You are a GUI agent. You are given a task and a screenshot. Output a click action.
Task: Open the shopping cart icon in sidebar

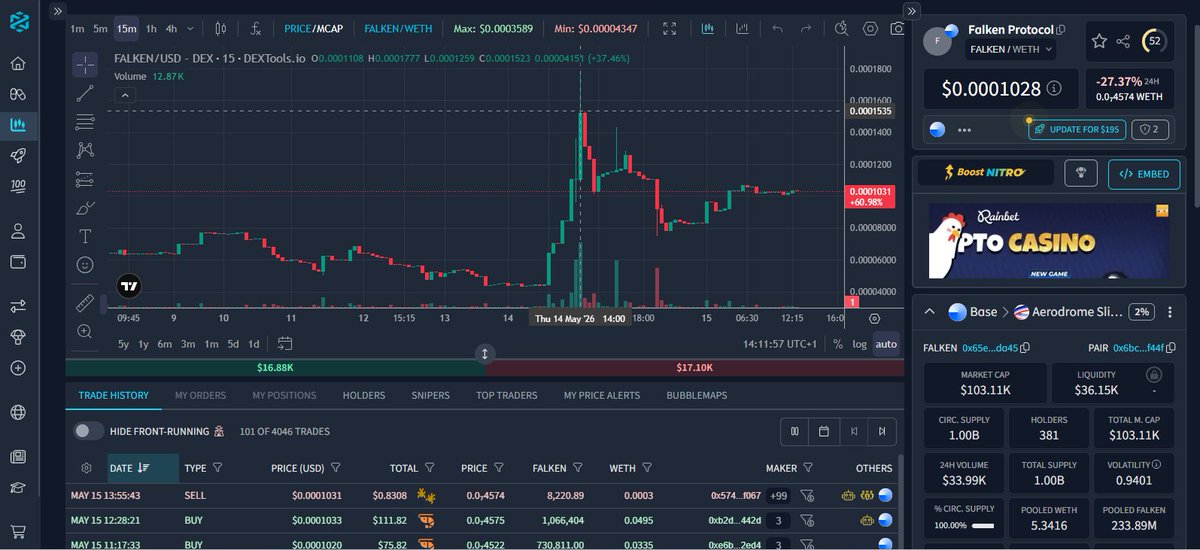18,531
